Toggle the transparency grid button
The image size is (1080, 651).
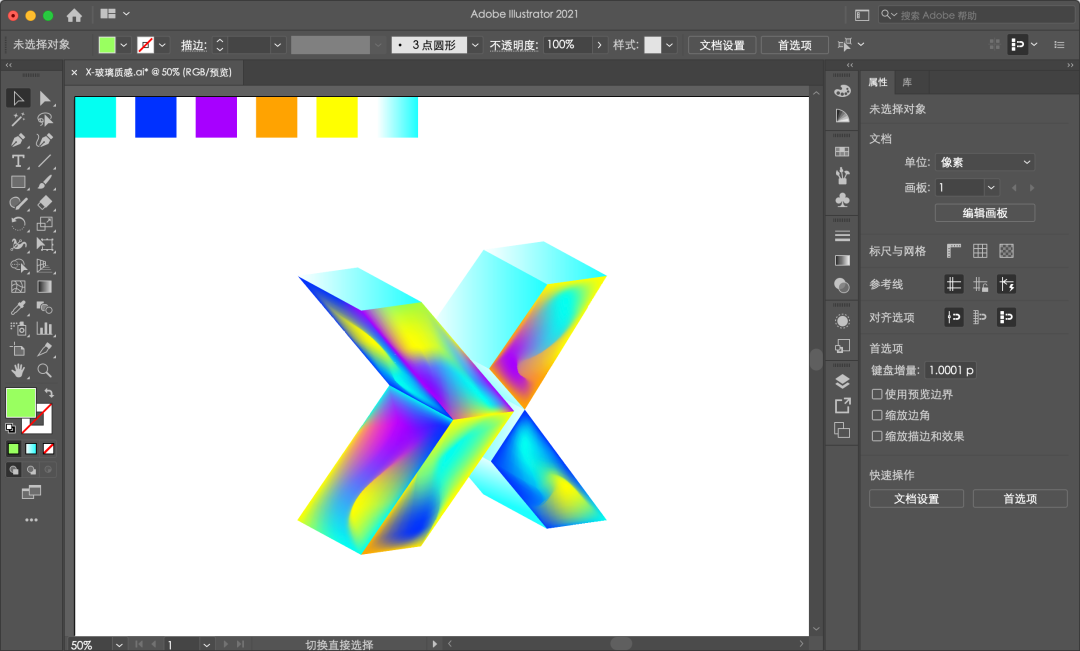pos(1006,251)
